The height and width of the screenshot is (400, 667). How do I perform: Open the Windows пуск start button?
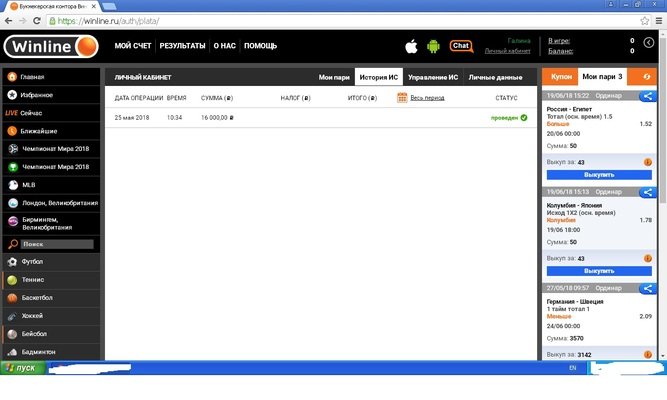(20, 368)
